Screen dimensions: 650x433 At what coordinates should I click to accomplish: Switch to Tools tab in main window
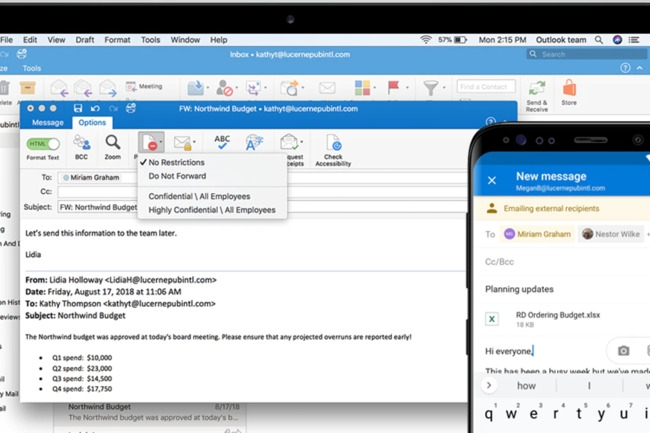click(32, 68)
